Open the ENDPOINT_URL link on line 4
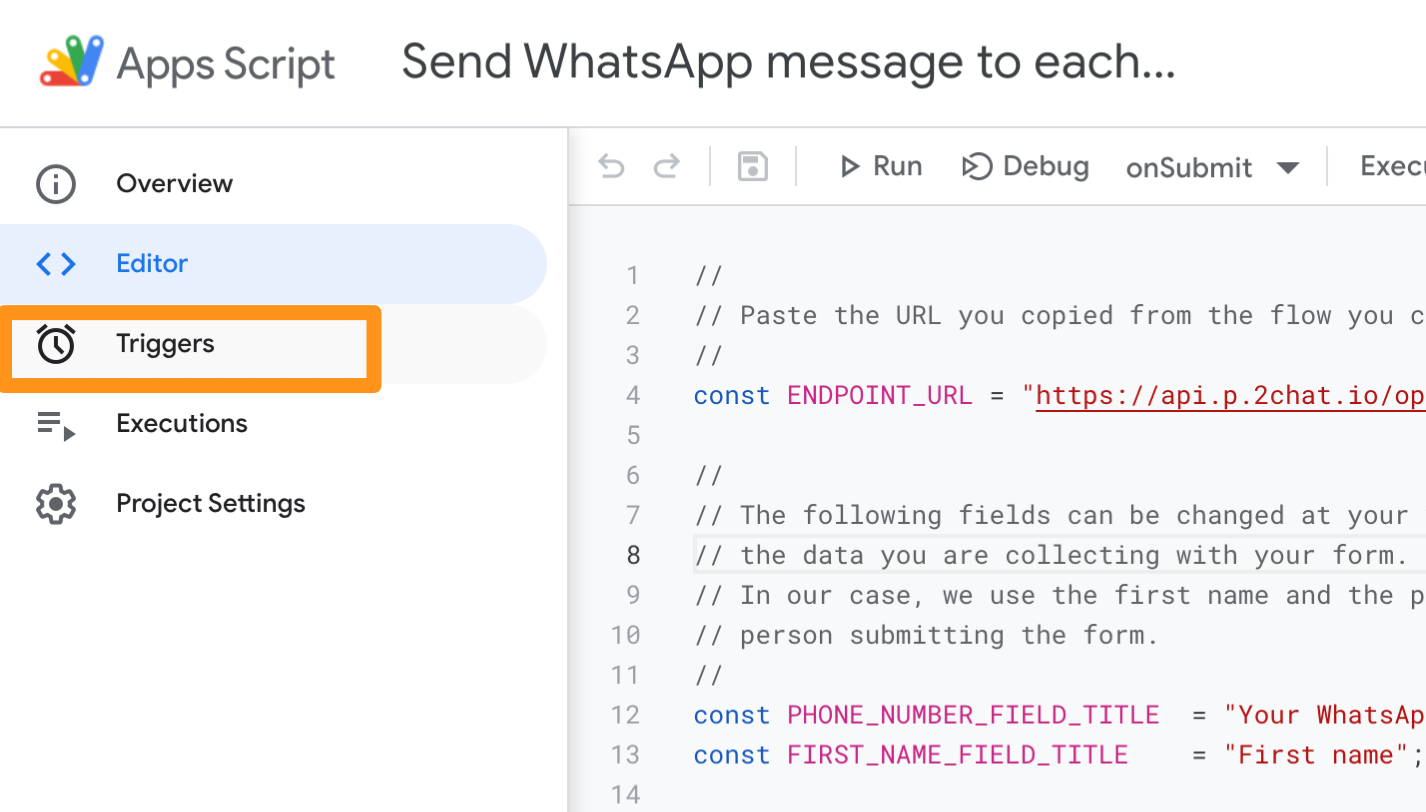The height and width of the screenshot is (812, 1426). [x=1230, y=396]
